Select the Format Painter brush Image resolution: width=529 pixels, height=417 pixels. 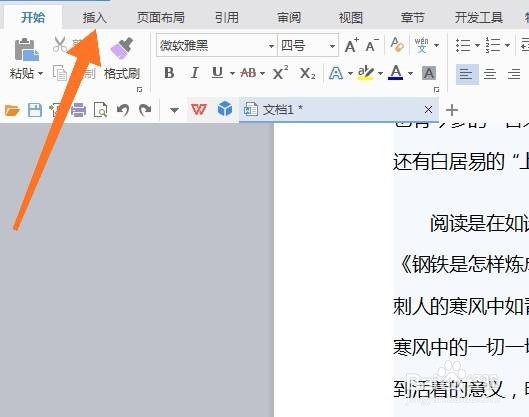pyautogui.click(x=121, y=49)
